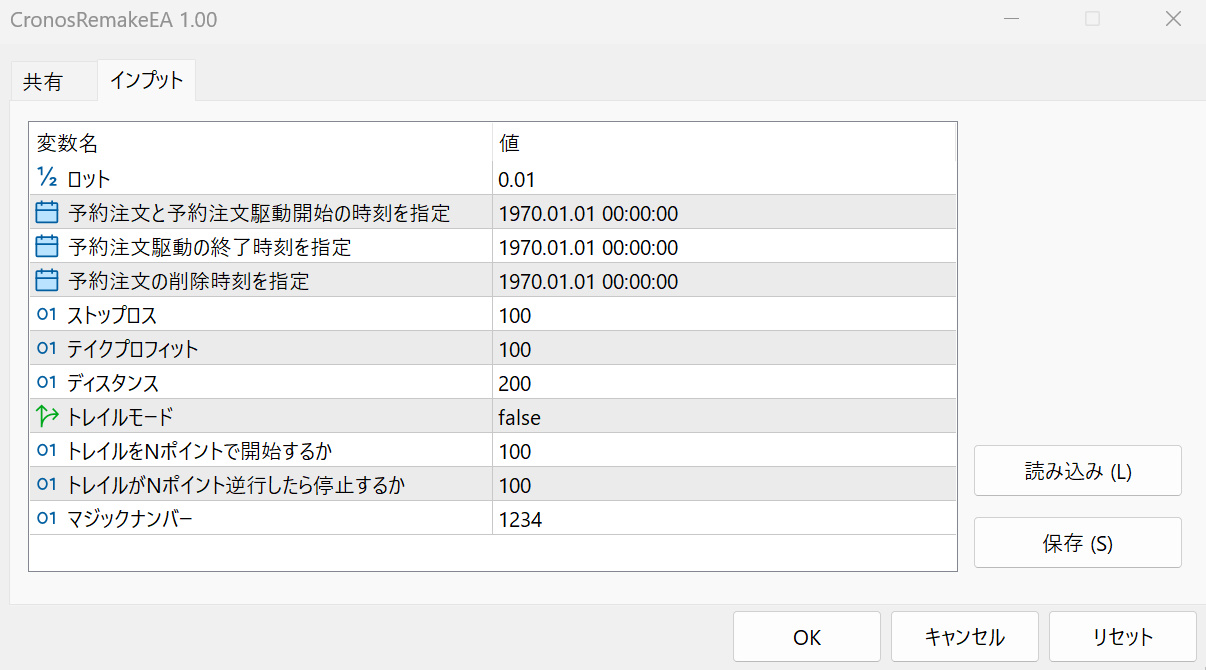Click the integer icon beside マジックナンバー

tap(47, 519)
